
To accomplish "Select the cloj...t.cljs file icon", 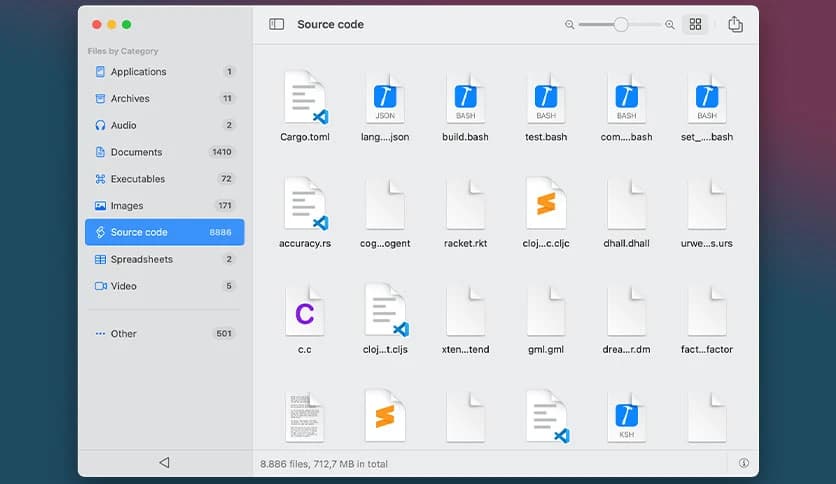I will click(386, 311).
